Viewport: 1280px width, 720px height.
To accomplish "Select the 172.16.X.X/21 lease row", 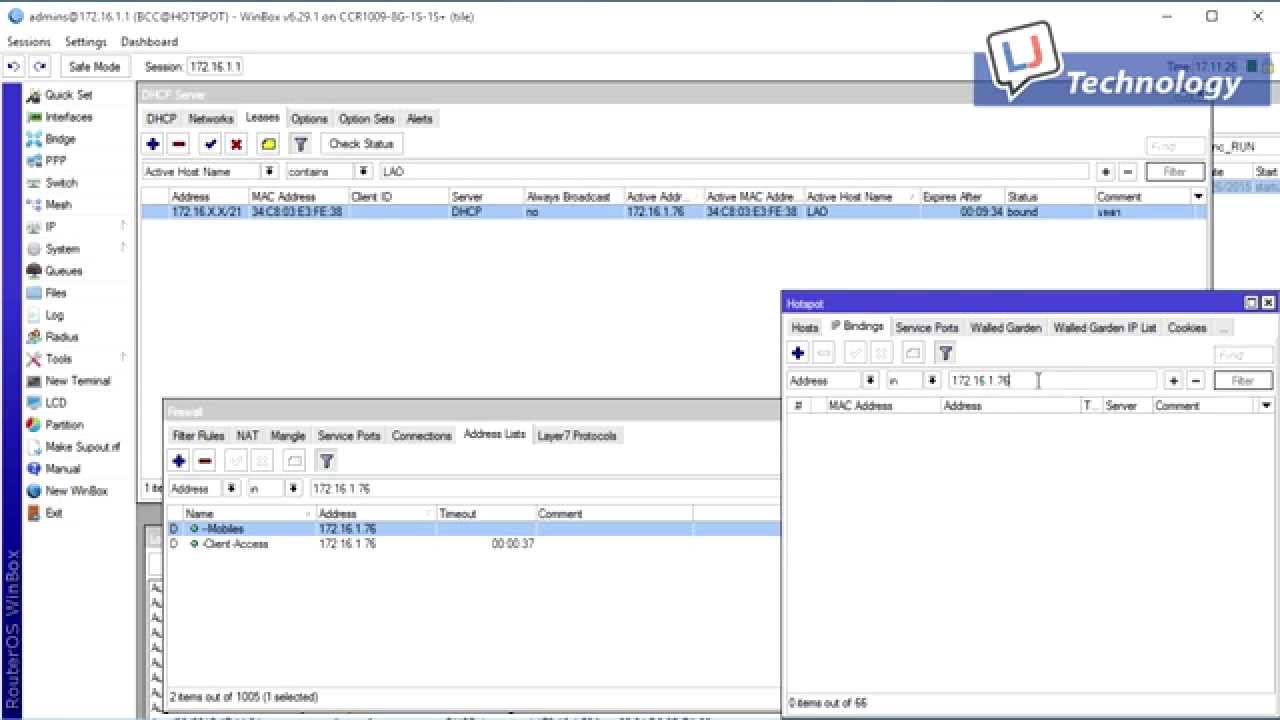I will 672,212.
